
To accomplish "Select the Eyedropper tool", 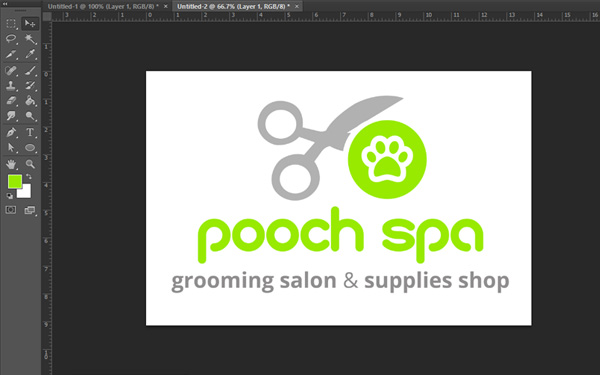I will point(30,54).
